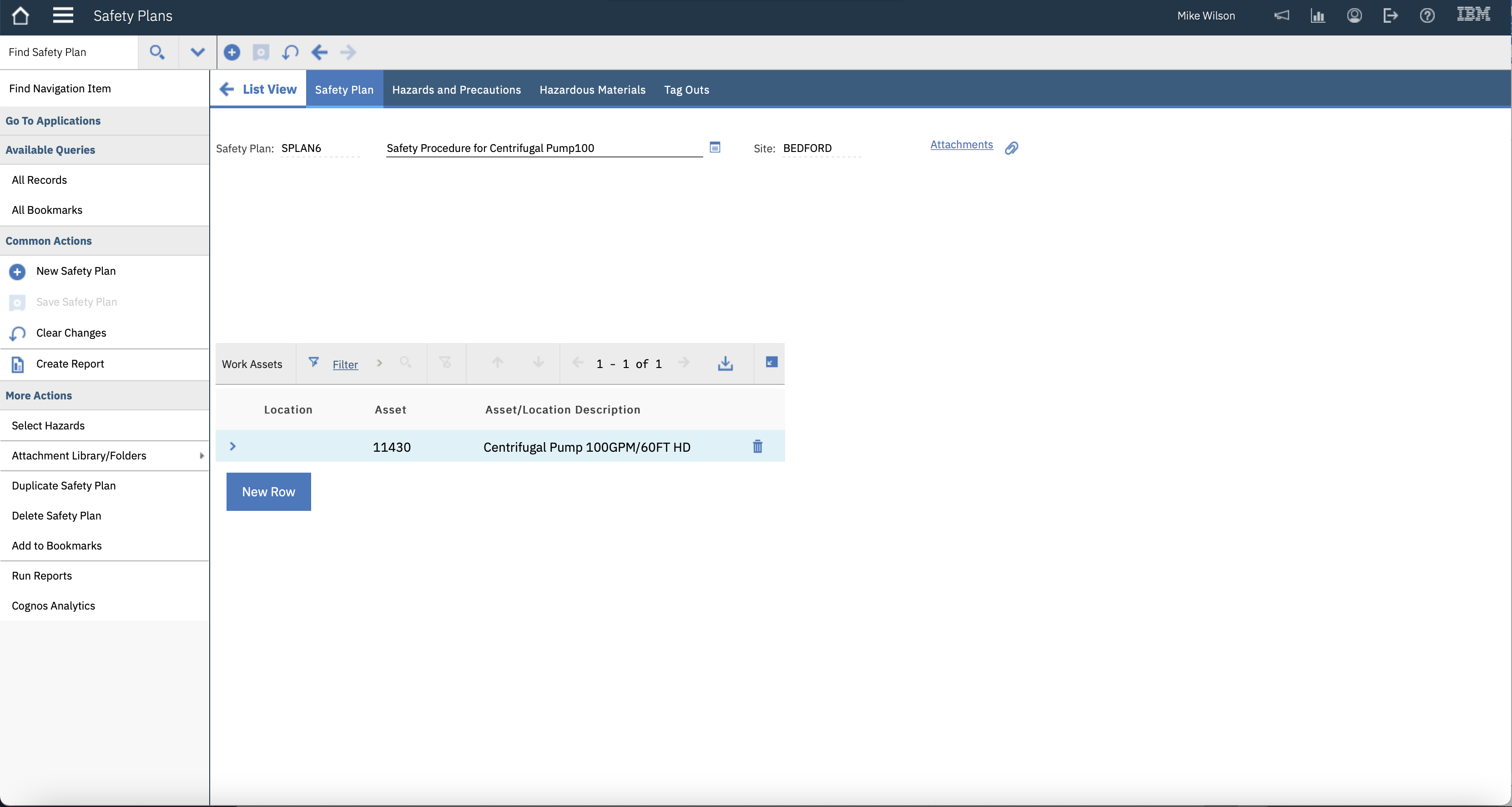Open the hamburger navigation menu
The image size is (1512, 807).
(x=63, y=16)
